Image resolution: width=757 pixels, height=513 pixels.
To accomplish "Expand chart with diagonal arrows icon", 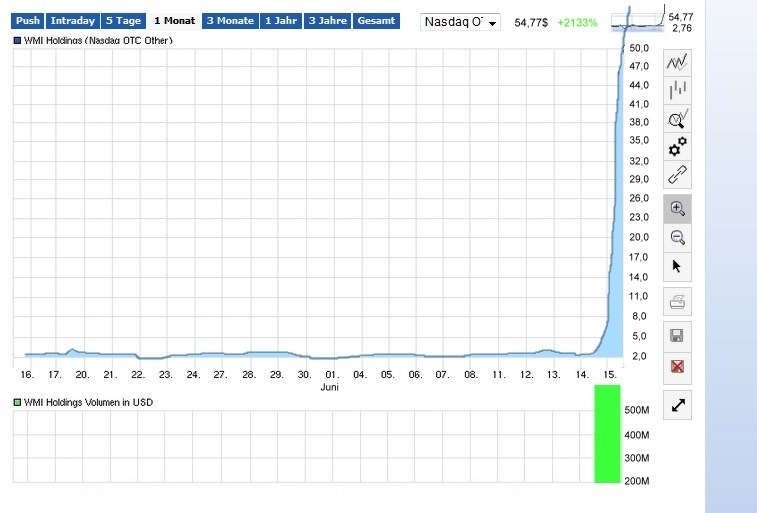I will click(677, 405).
